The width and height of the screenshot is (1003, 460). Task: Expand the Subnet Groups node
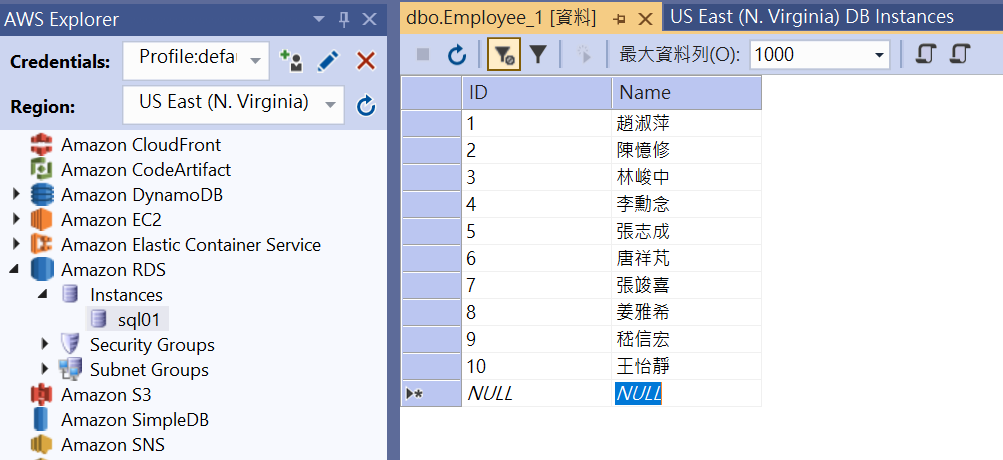click(x=44, y=370)
